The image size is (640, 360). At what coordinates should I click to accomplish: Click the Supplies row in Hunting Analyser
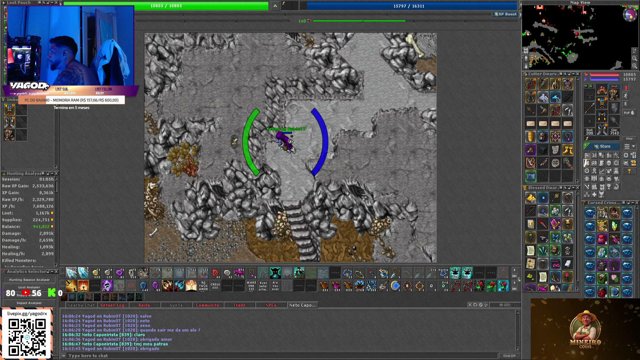(x=28, y=220)
